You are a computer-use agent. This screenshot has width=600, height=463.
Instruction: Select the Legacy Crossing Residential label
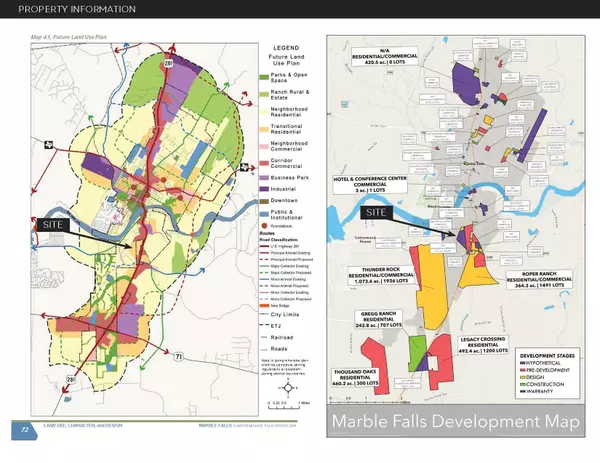(x=485, y=345)
